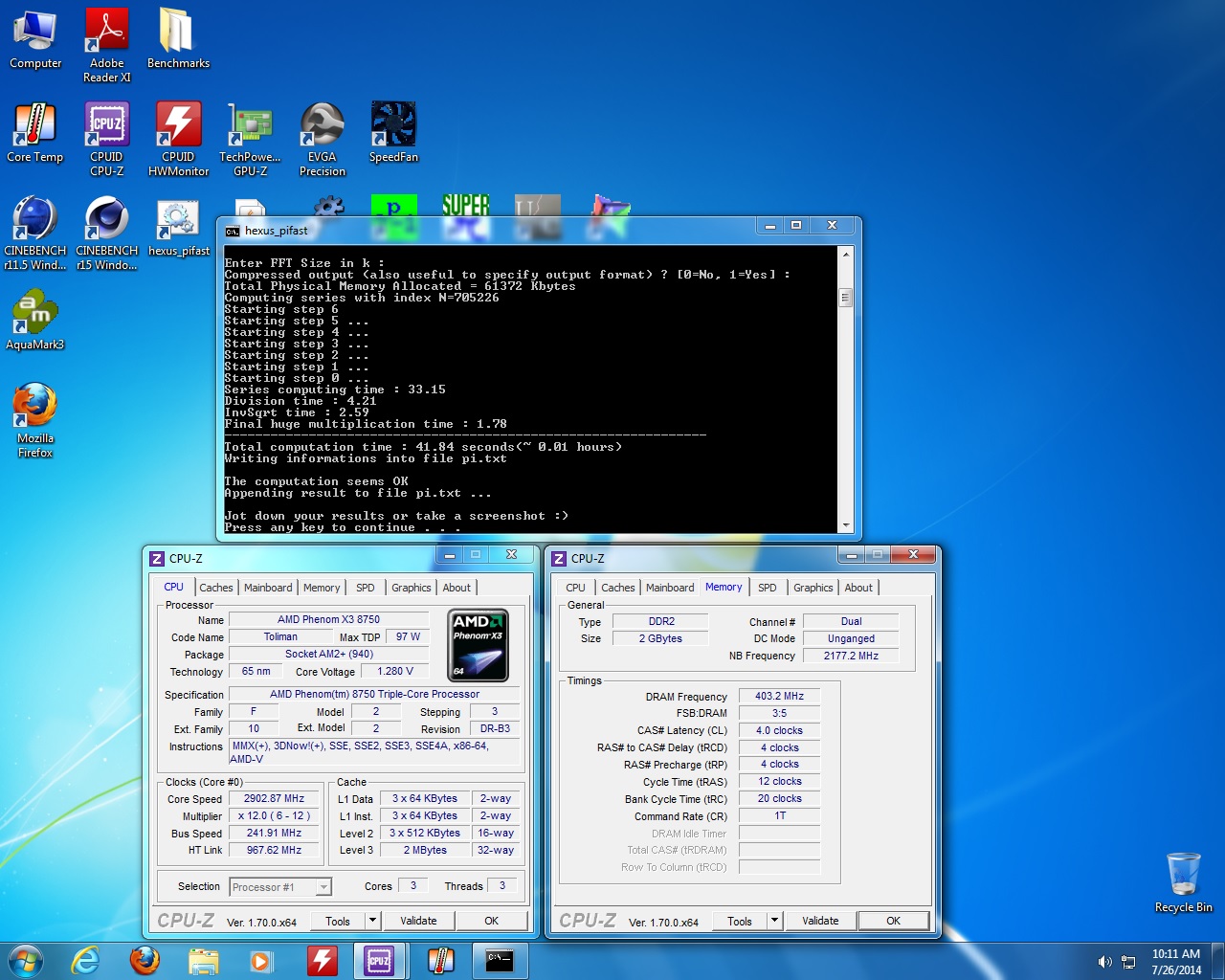Click Tools button in left CPU-Z window
The image size is (1225, 980).
coord(338,921)
